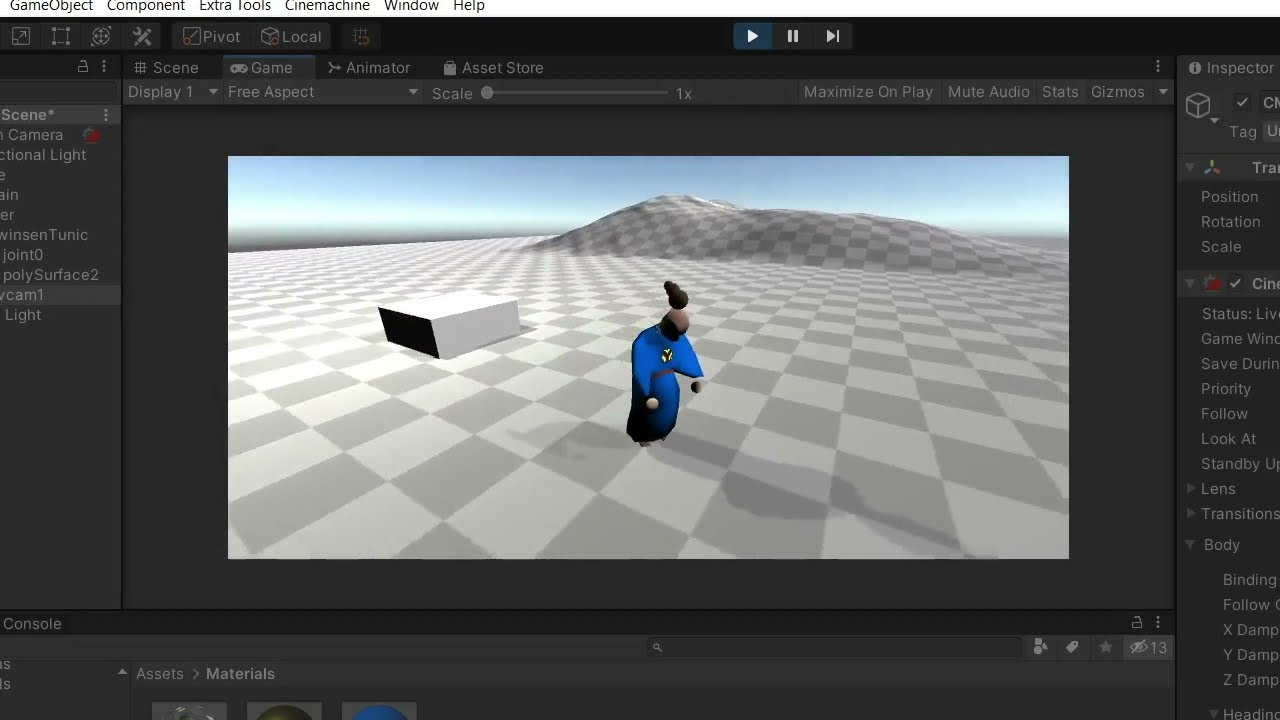This screenshot has height=720, width=1280.
Task: Click the Materials breadcrumb
Action: pyautogui.click(x=240, y=674)
